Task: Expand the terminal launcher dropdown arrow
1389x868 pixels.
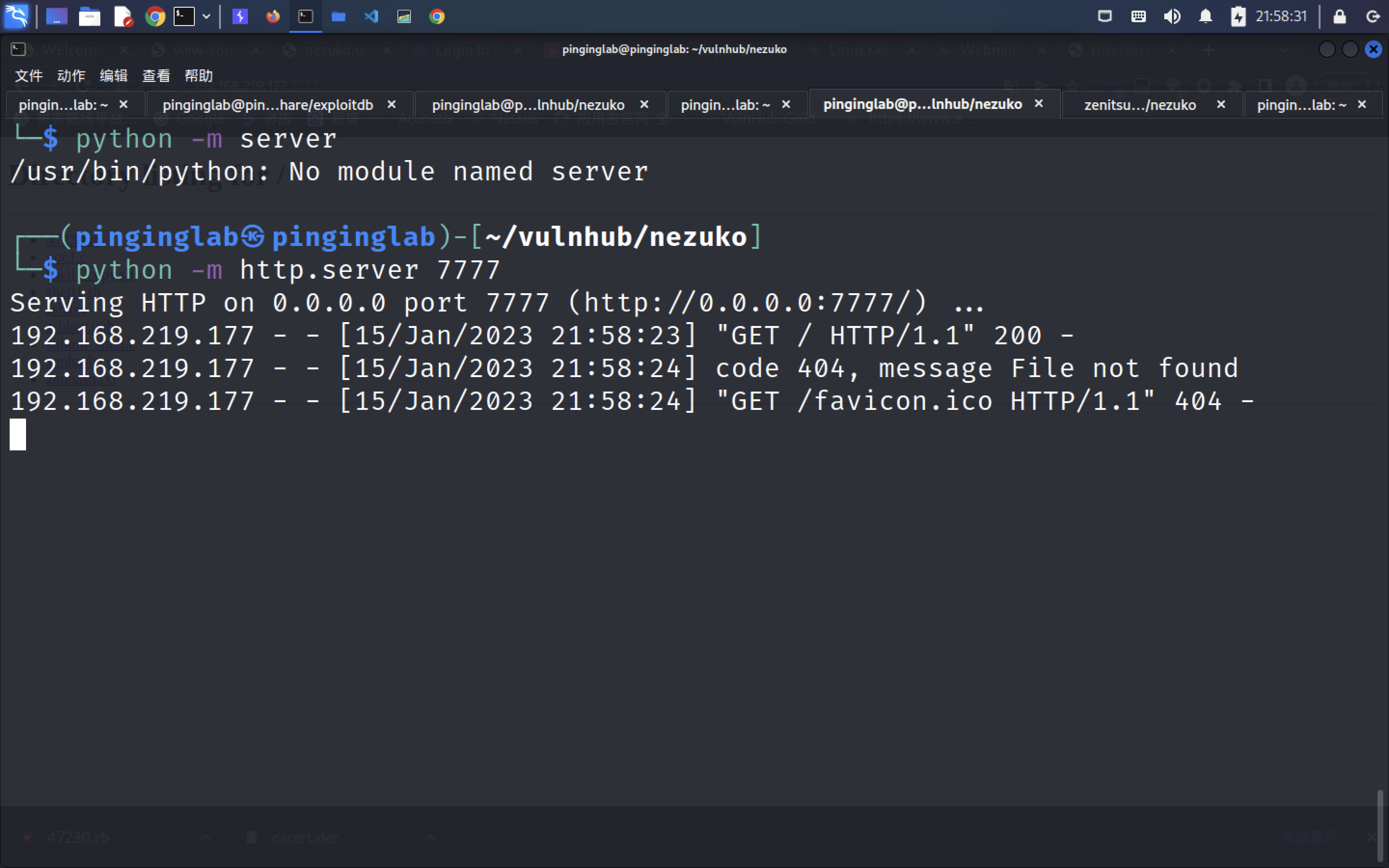Action: click(x=206, y=16)
